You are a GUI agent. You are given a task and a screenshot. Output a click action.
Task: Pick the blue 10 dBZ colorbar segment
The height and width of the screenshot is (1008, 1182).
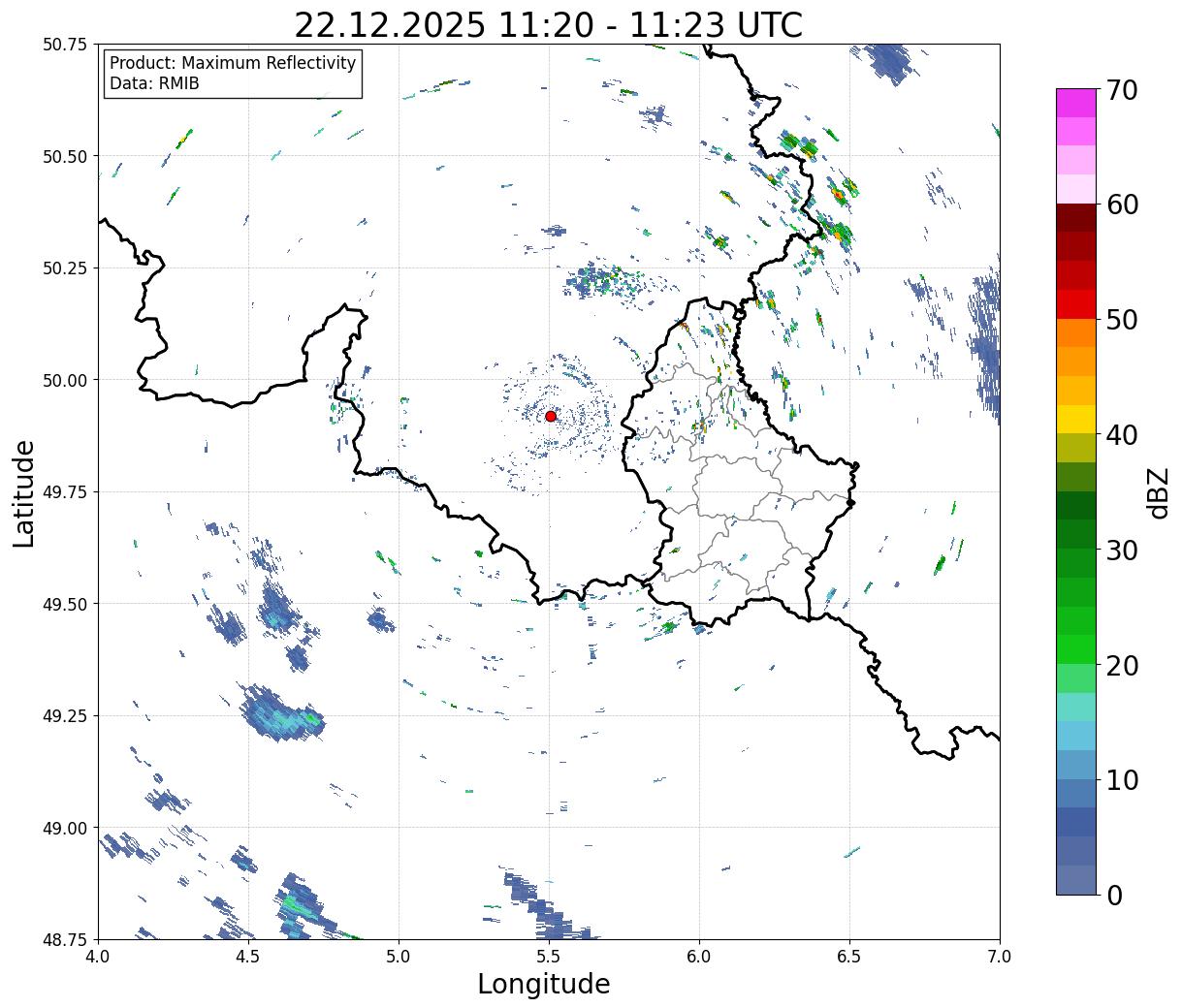[1076, 765]
